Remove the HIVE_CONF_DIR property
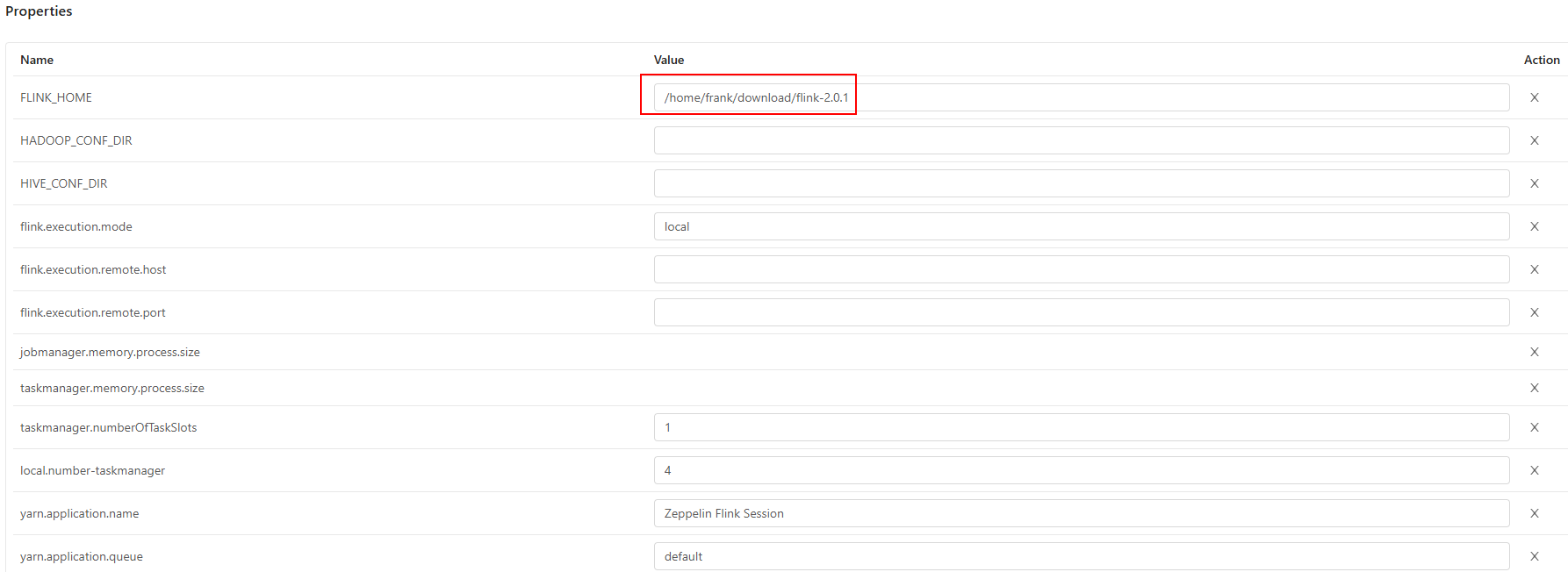 pyautogui.click(x=1535, y=183)
